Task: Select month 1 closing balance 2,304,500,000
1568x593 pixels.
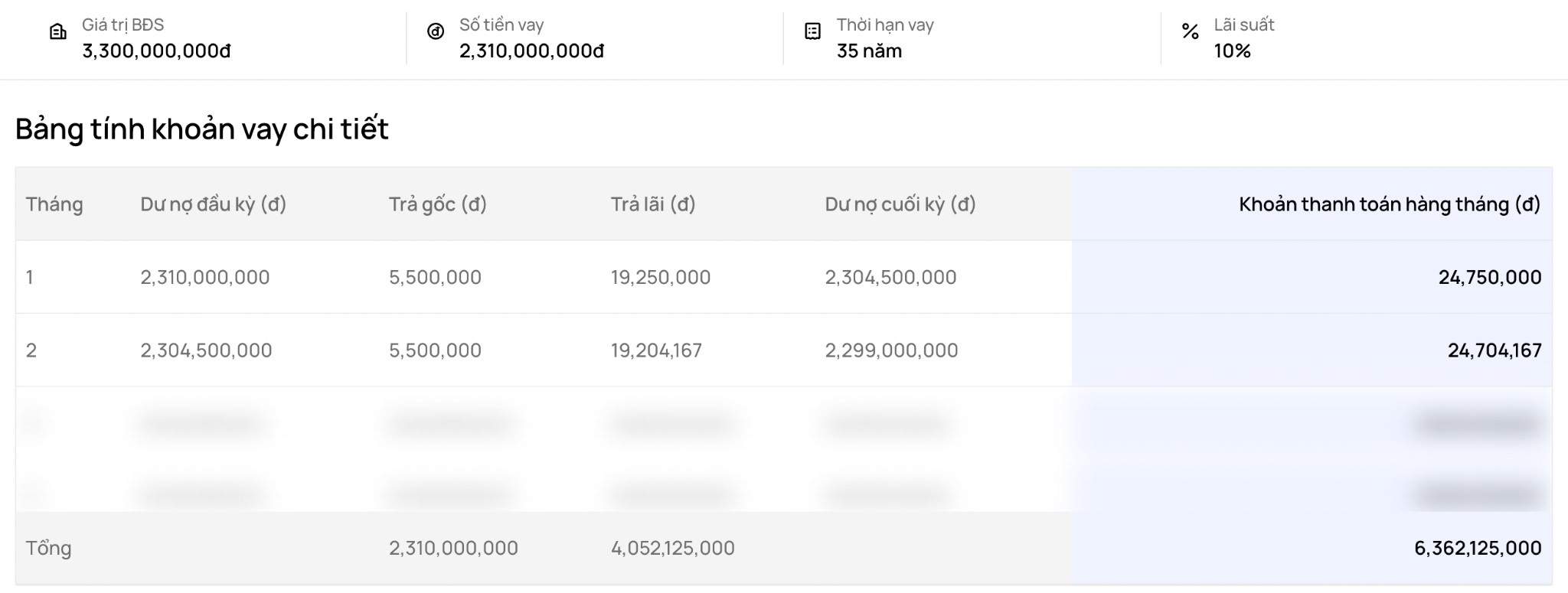Action: tap(891, 277)
